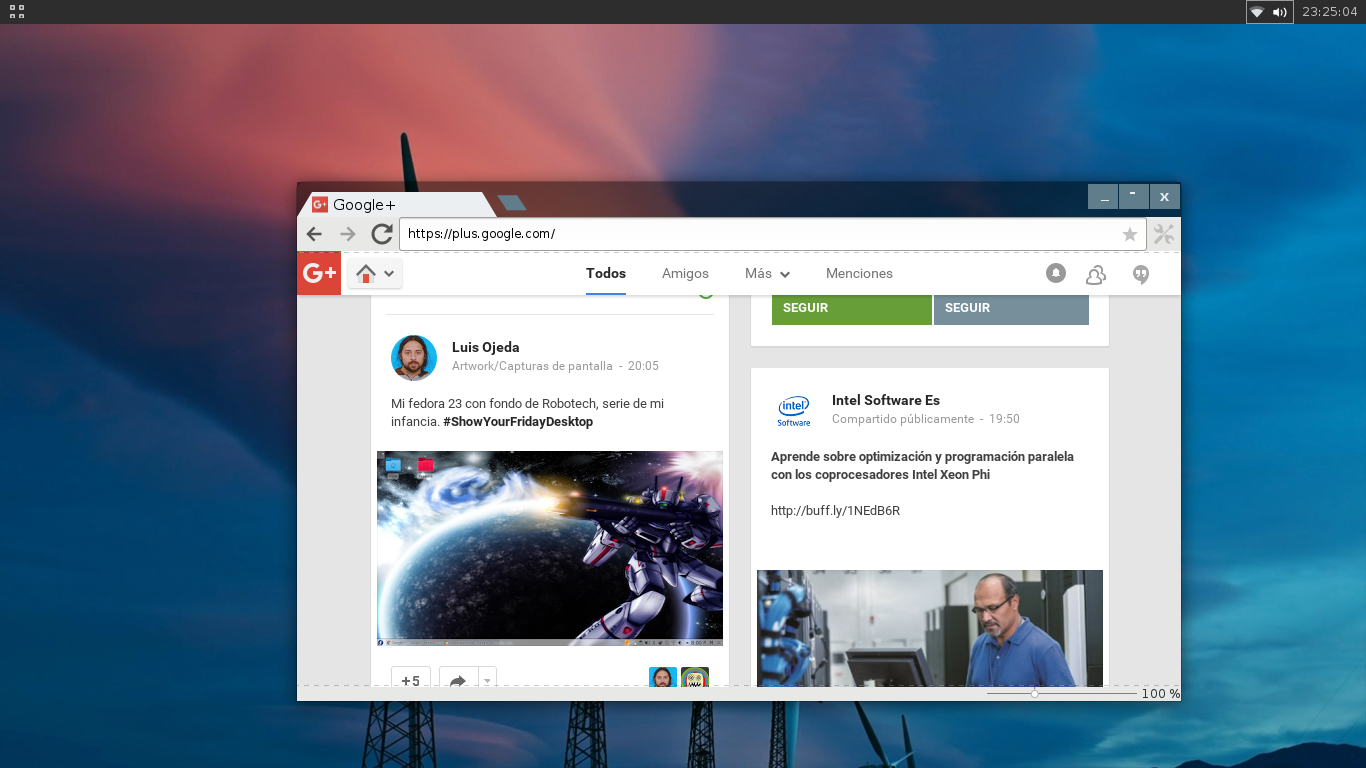Open the Robotech desktop screenshot image
This screenshot has width=1366, height=768.
[550, 548]
